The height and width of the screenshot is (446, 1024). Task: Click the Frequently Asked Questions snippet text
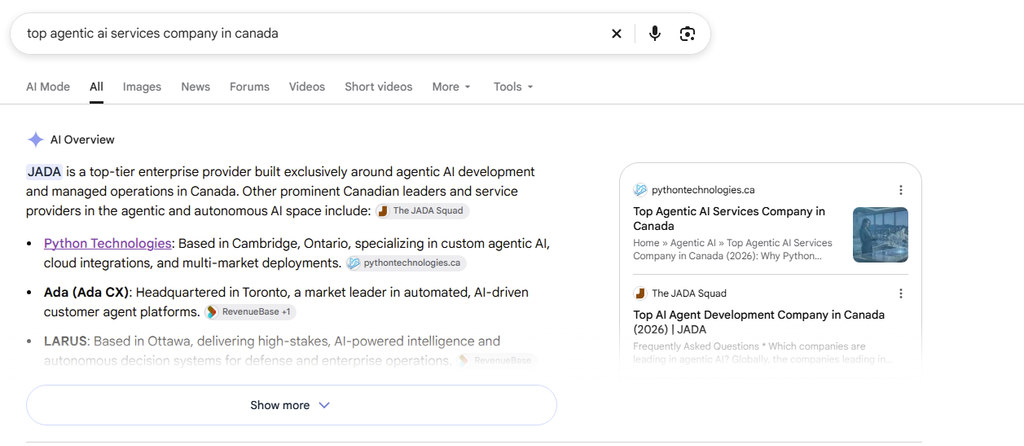[763, 353]
